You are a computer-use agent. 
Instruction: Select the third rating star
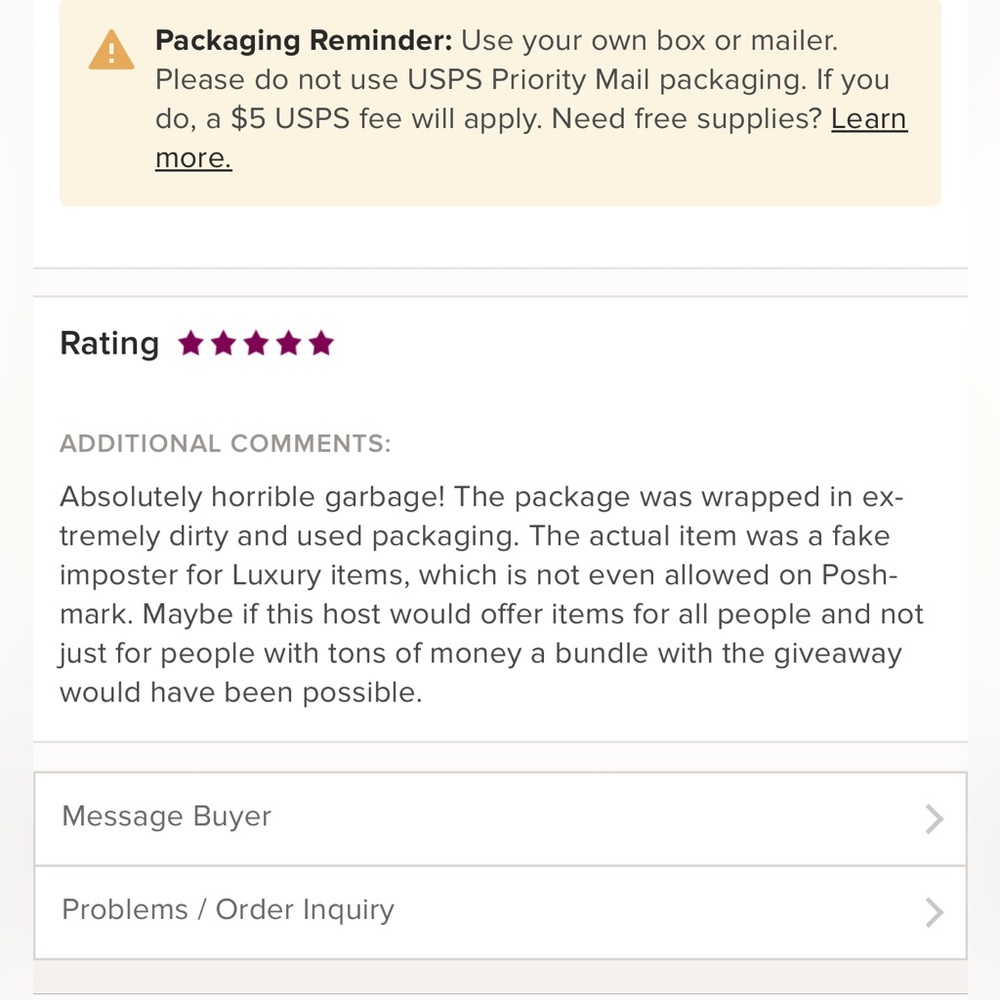(x=256, y=345)
